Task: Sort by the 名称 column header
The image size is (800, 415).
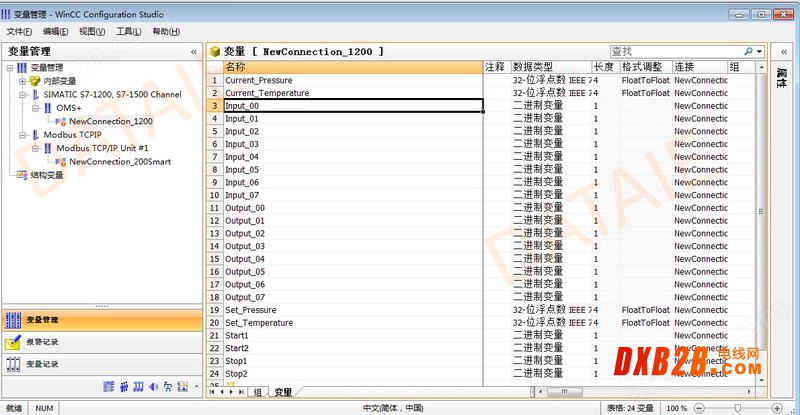Action: click(353, 67)
